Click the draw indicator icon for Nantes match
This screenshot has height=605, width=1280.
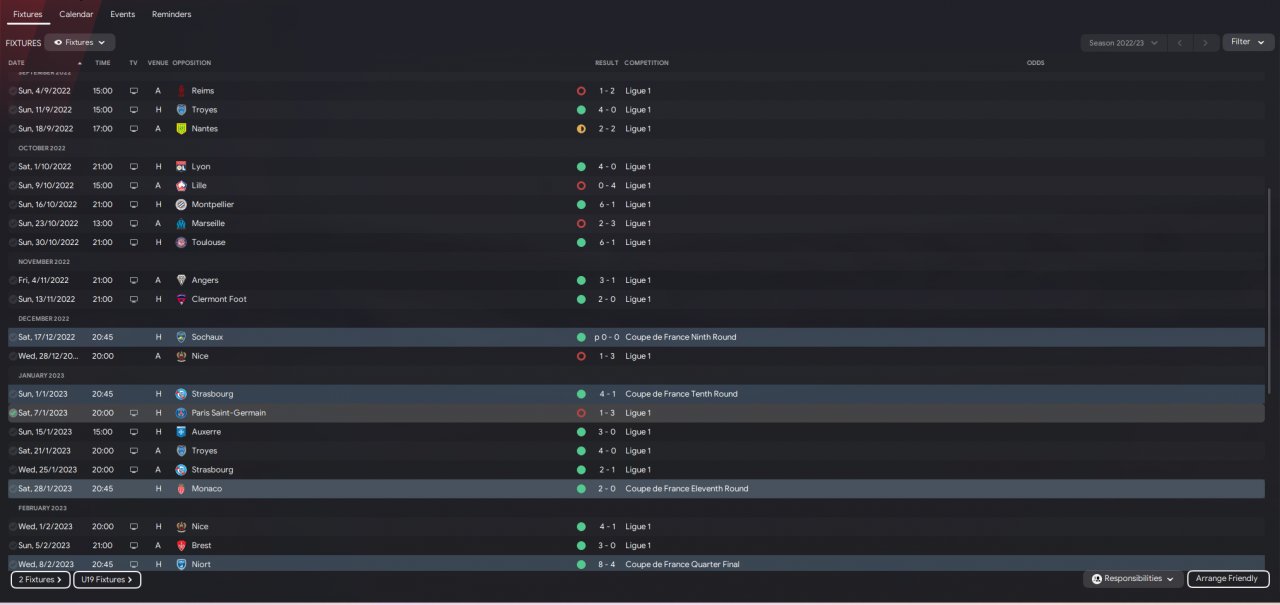[x=581, y=129]
